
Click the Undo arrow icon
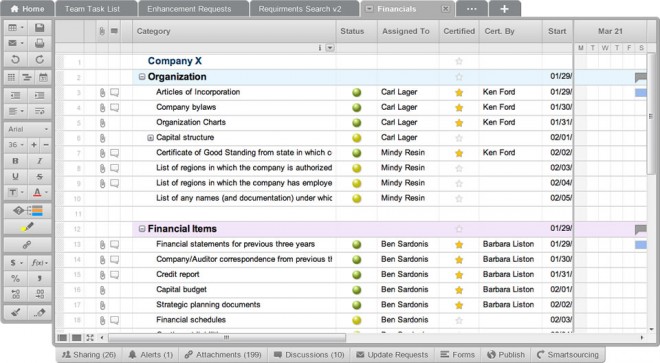(x=16, y=59)
